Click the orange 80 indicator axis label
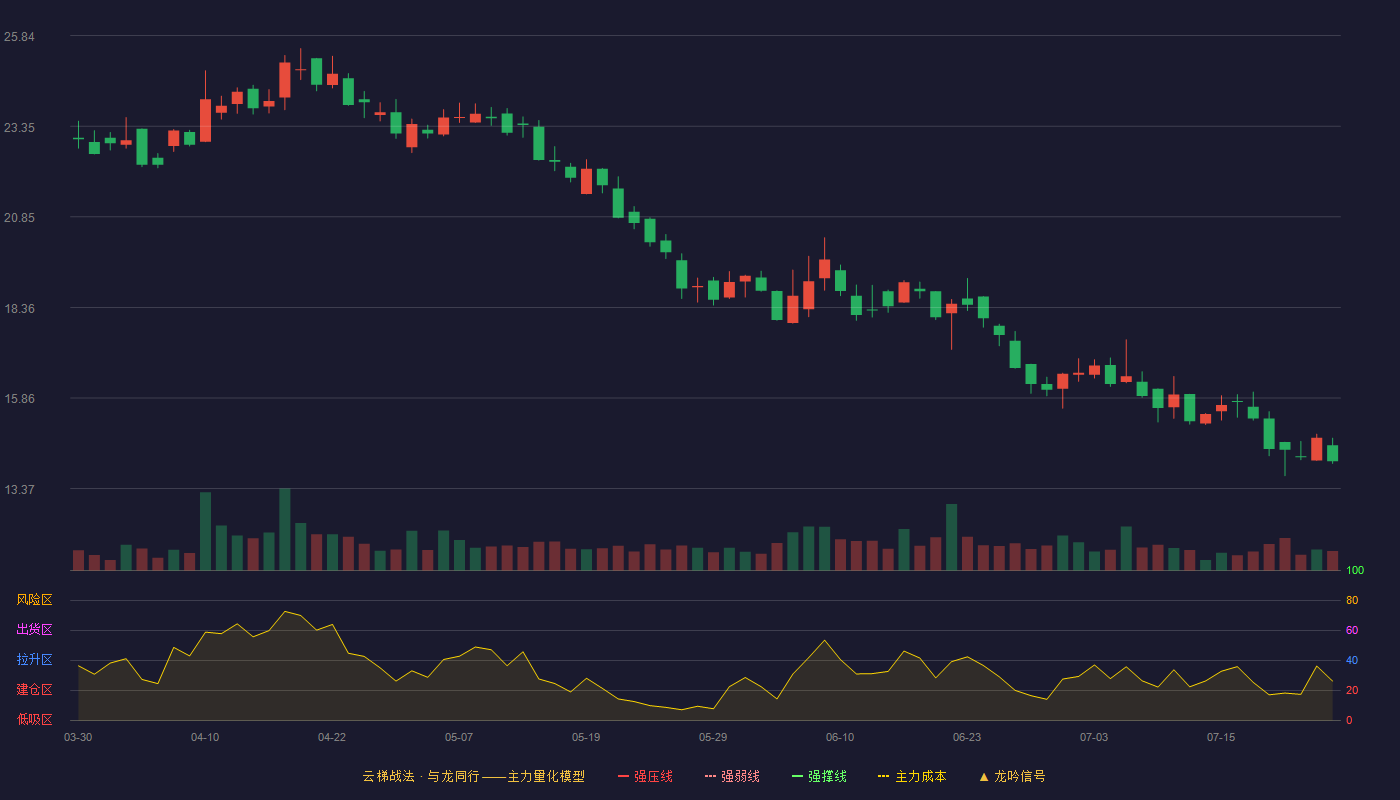The width and height of the screenshot is (1400, 800). pos(1352,601)
